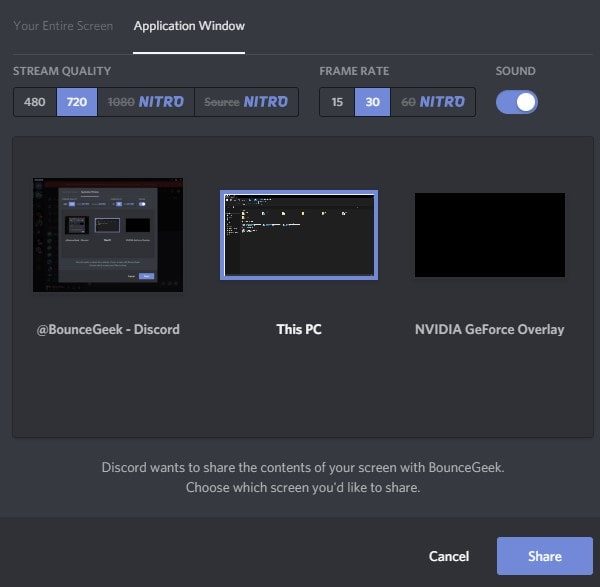
Task: Toggle the Sound switch off
Action: pos(517,102)
